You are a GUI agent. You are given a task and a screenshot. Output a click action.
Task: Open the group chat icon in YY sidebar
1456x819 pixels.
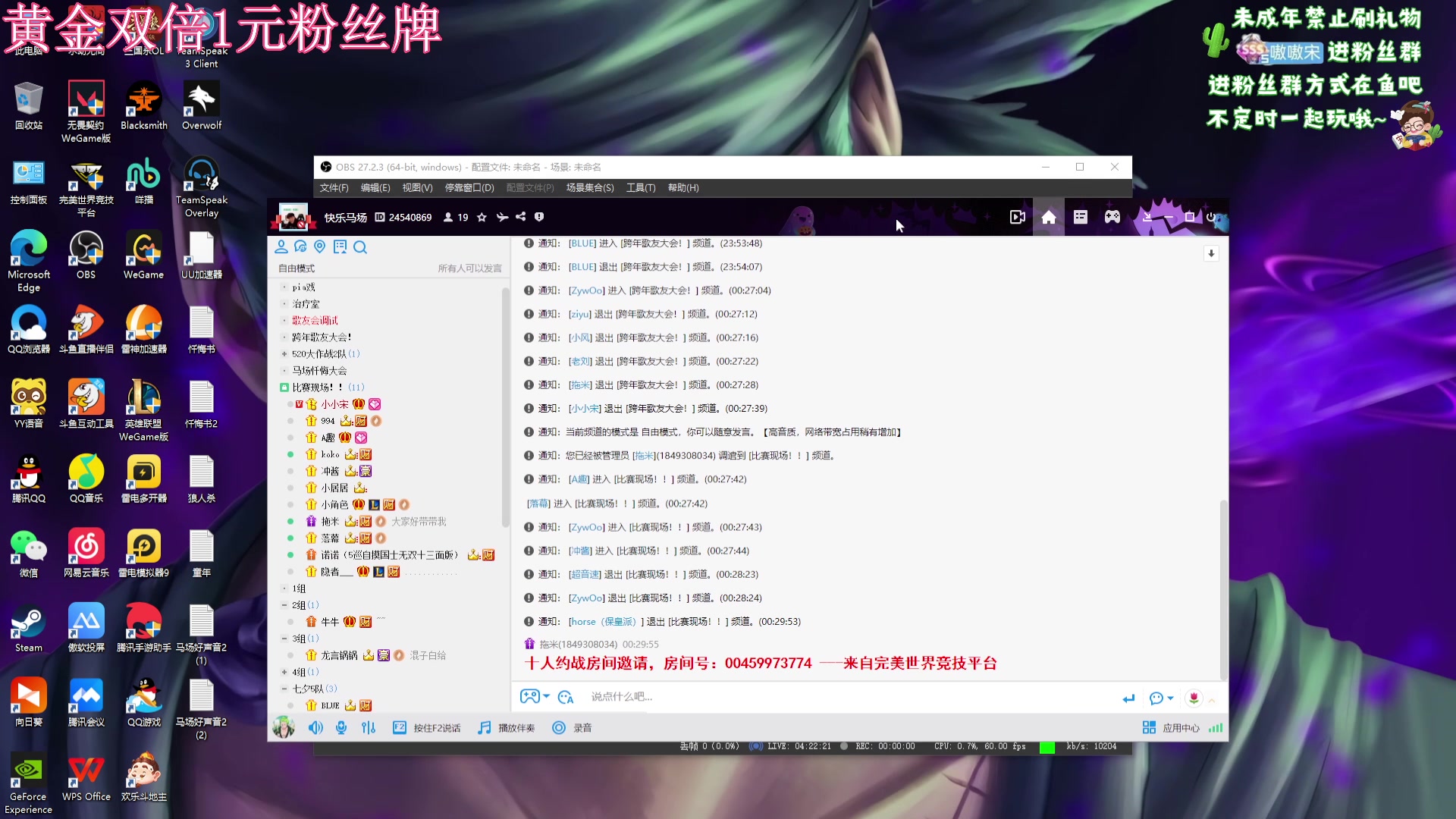[x=301, y=246]
